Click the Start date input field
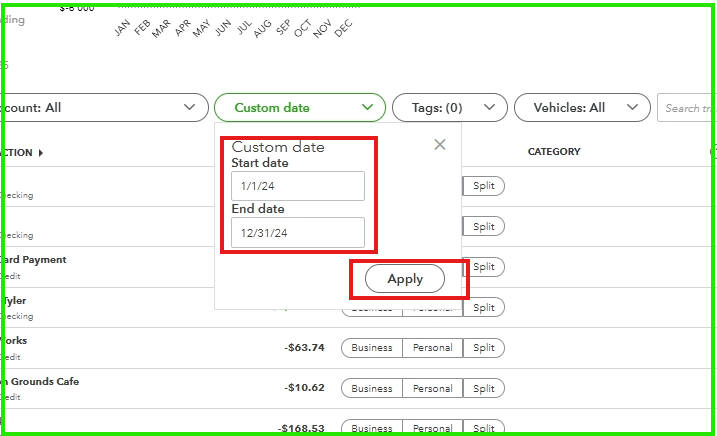The width and height of the screenshot is (717, 436). [297, 186]
